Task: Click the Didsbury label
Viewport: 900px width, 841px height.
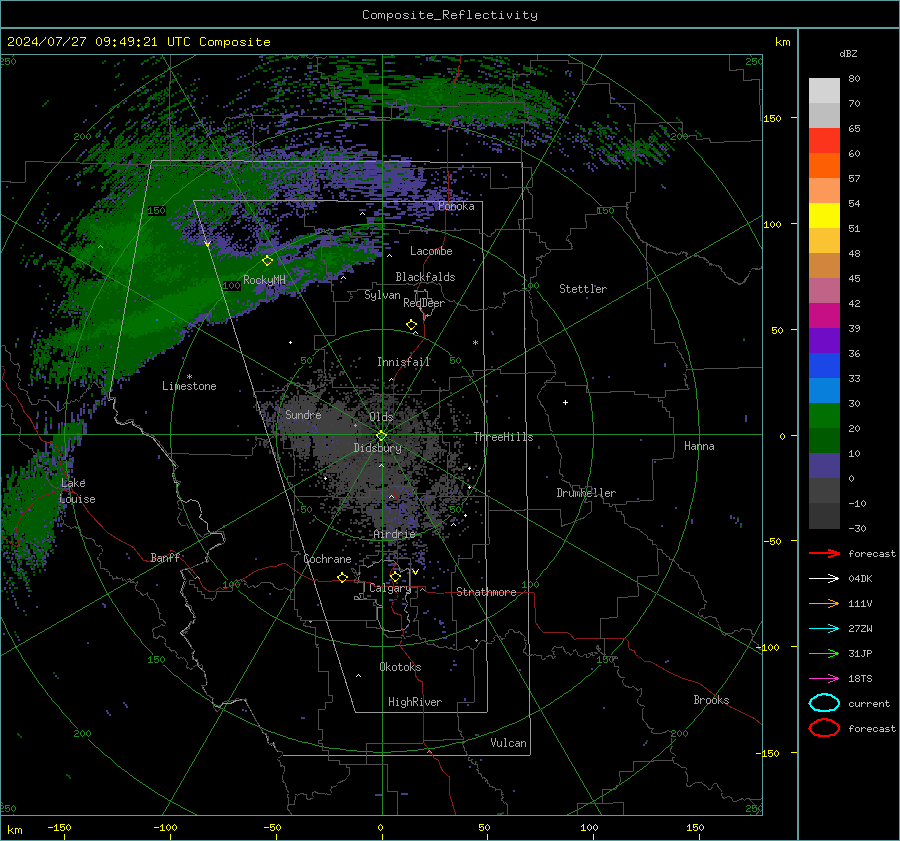Action: click(378, 448)
